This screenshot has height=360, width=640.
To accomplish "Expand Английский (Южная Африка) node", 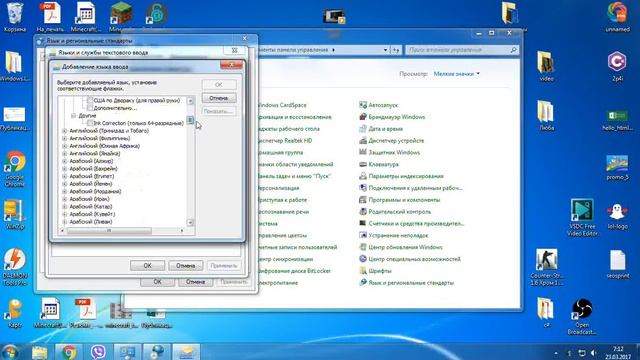I will coord(64,146).
